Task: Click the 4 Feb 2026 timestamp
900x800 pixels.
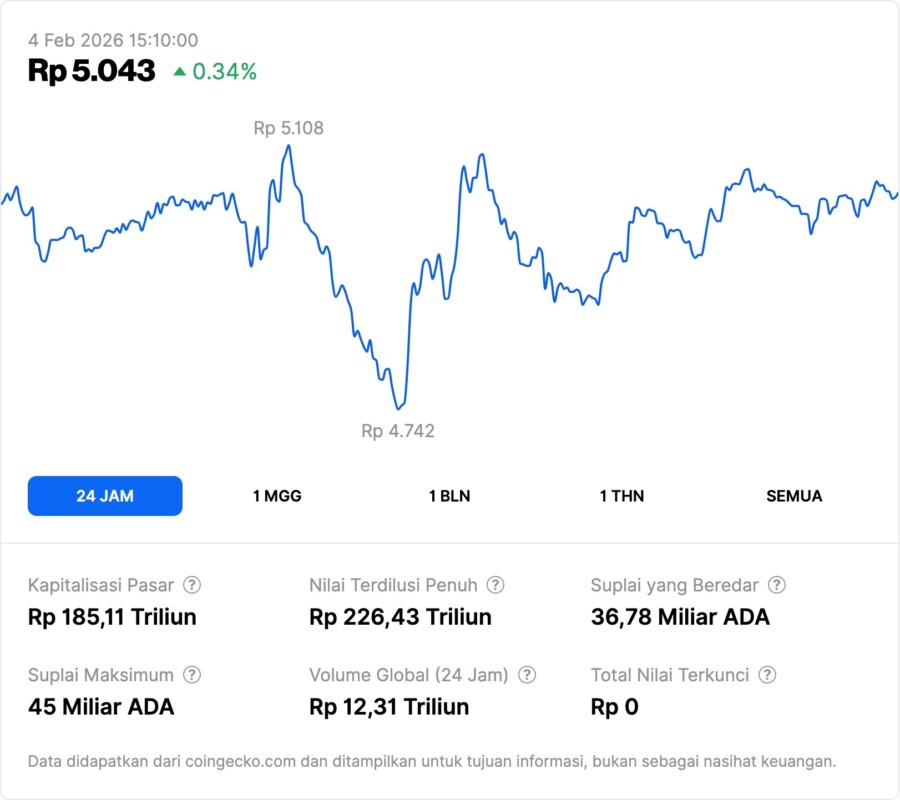Action: pos(113,40)
